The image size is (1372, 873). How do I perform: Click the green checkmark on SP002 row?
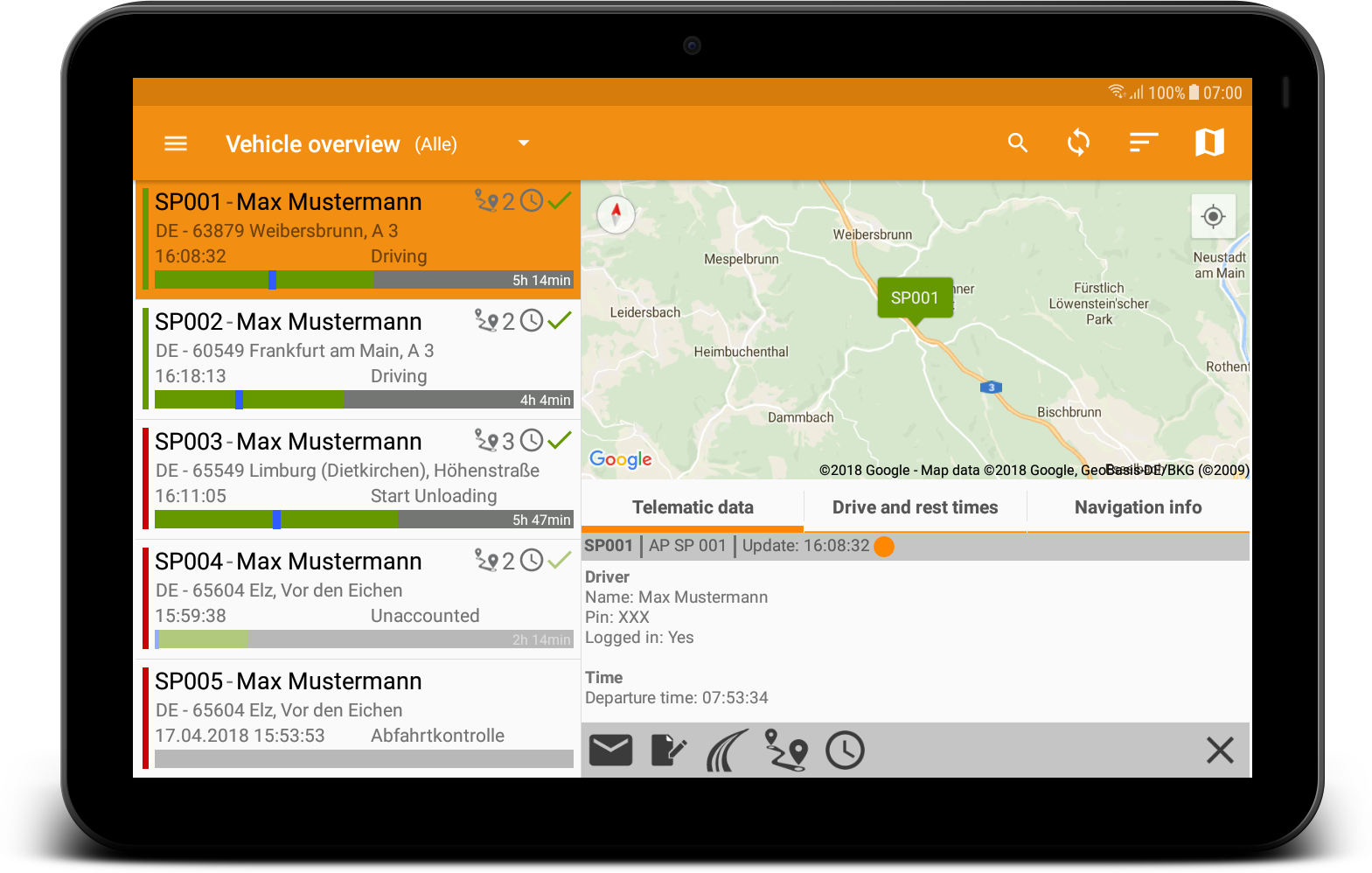click(560, 320)
